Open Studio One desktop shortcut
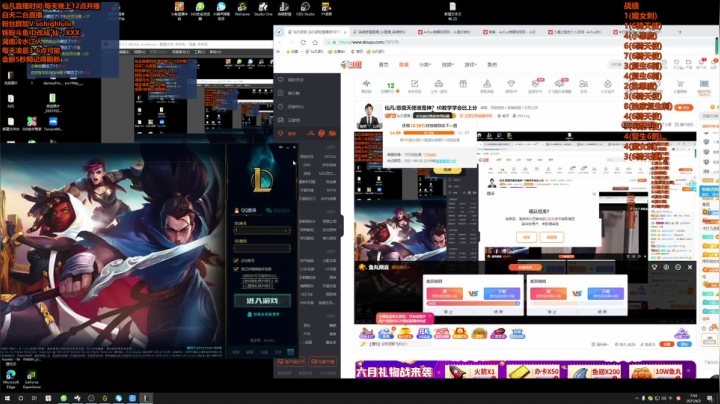This screenshot has width=720, height=404. pos(263,9)
